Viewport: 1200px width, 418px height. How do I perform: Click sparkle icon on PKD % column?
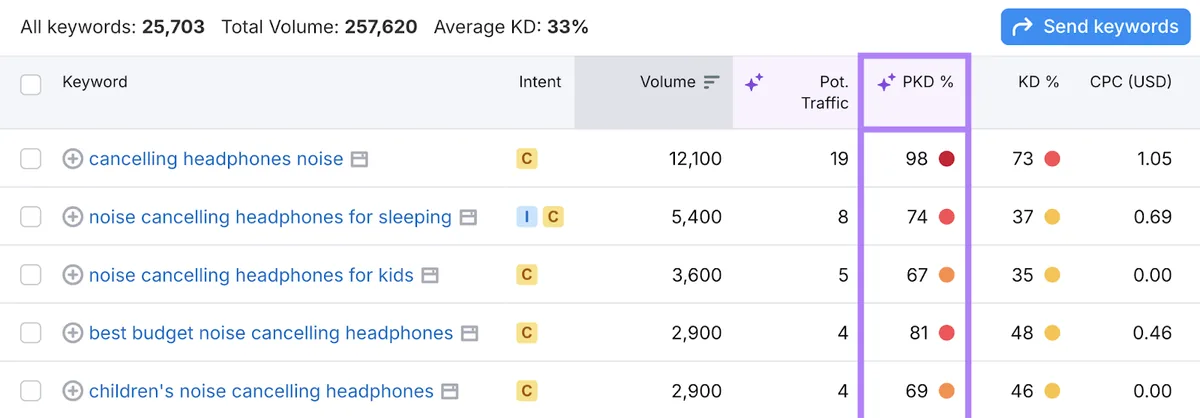885,83
